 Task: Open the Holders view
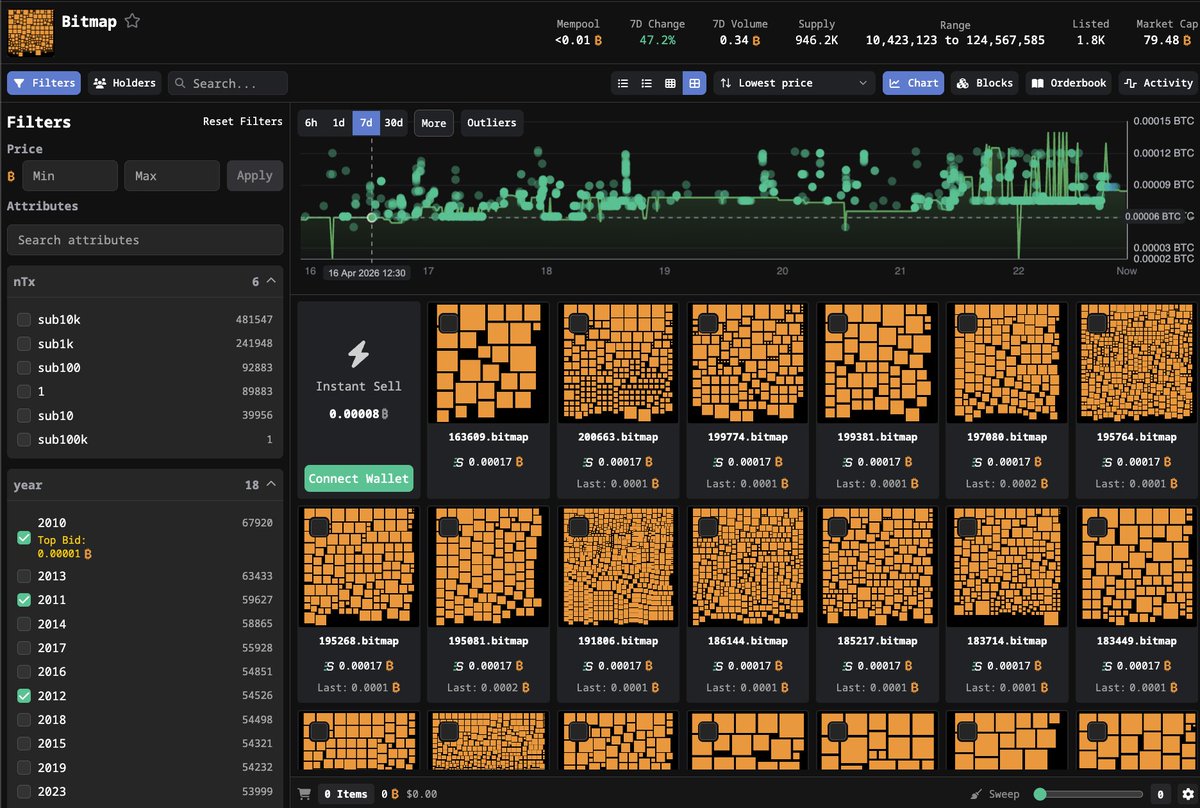[x=125, y=83]
